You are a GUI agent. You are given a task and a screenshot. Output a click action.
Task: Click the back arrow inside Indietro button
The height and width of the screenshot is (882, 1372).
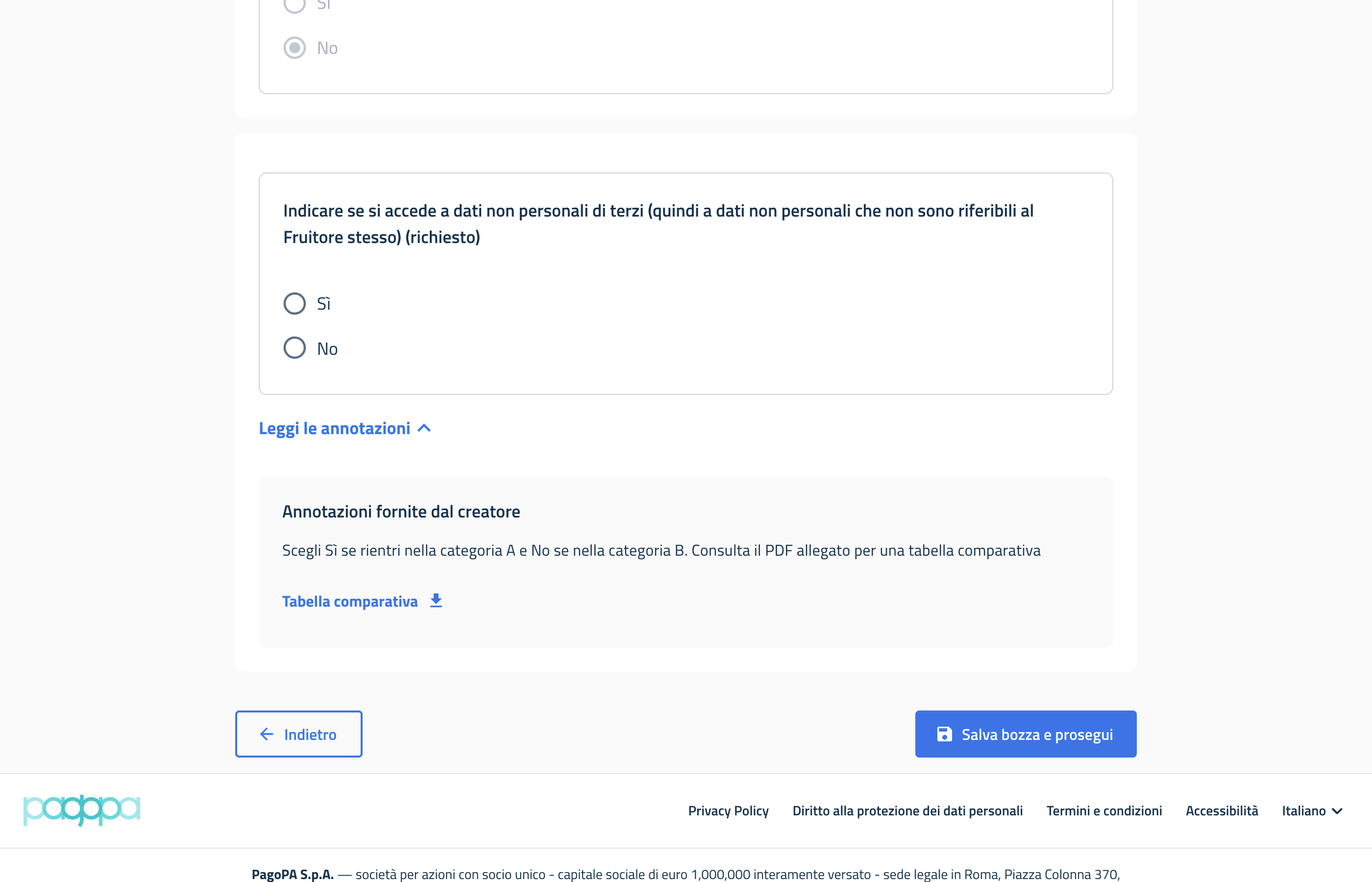point(266,734)
